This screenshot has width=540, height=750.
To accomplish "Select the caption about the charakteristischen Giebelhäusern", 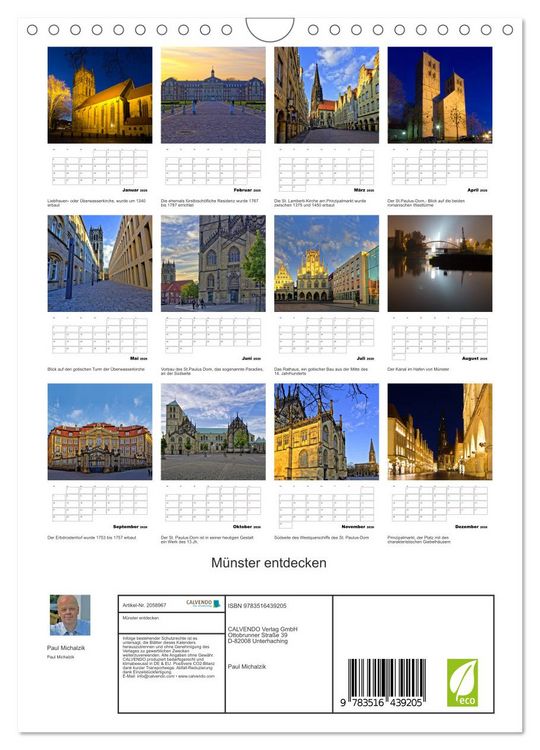I will pyautogui.click(x=419, y=540).
